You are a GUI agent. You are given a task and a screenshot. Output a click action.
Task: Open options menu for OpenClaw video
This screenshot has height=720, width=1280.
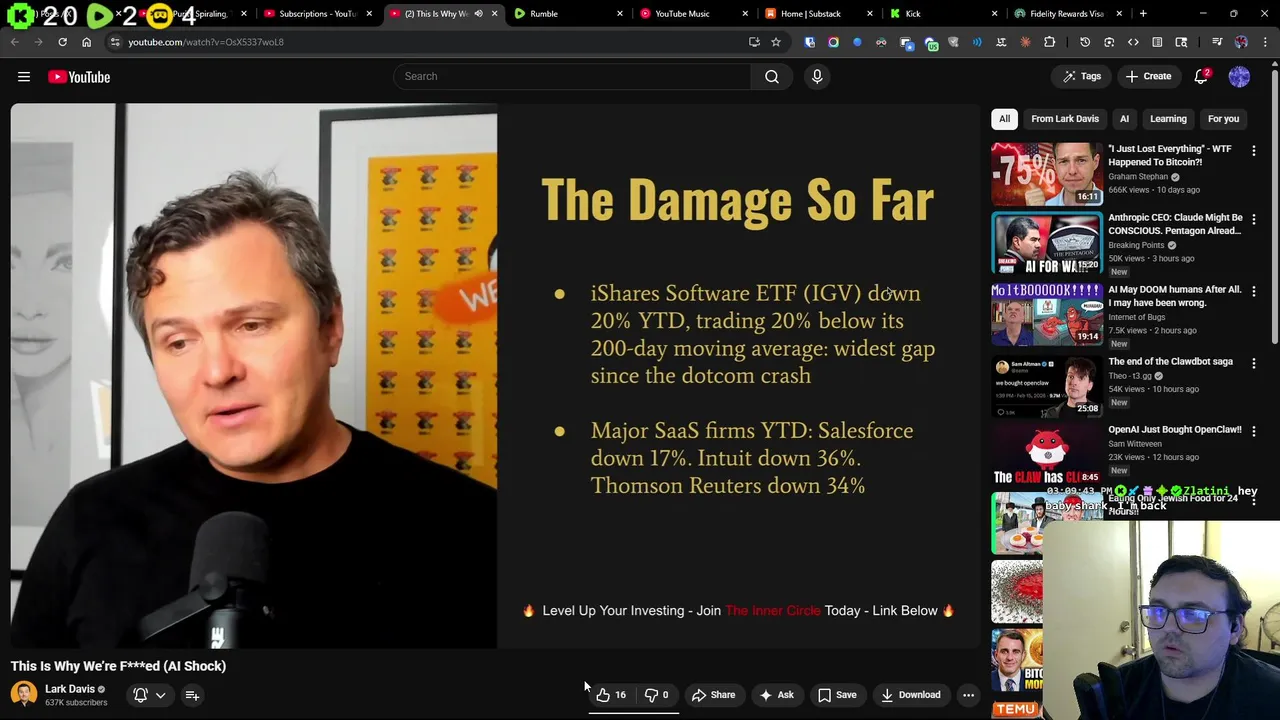tap(1254, 431)
